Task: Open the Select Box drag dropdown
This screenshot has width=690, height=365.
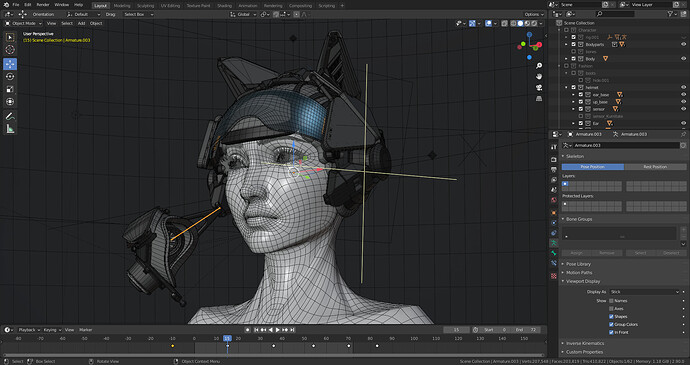Action: click(x=138, y=14)
